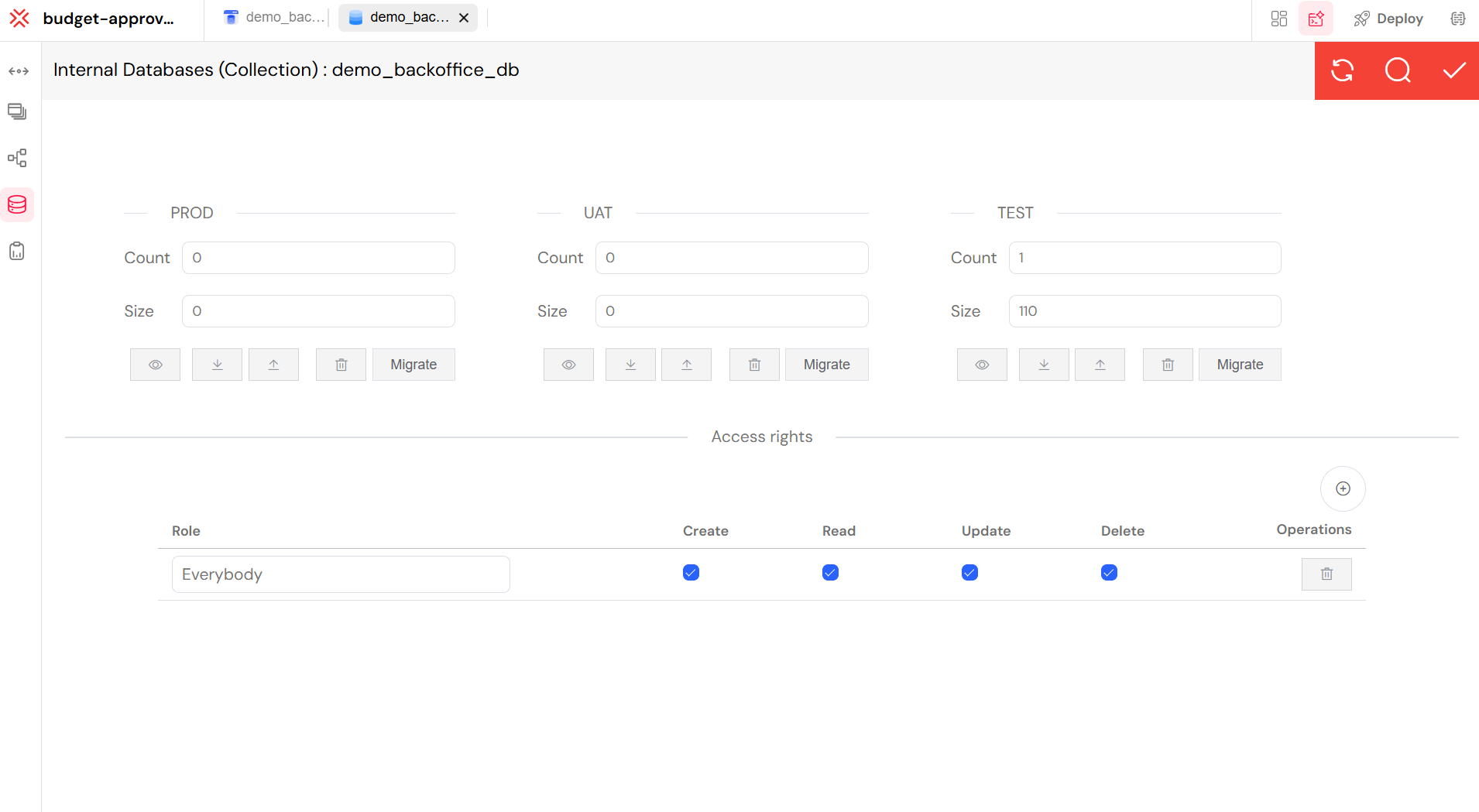This screenshot has height=812, width=1479.
Task: Click the Create column header
Action: pyautogui.click(x=705, y=531)
